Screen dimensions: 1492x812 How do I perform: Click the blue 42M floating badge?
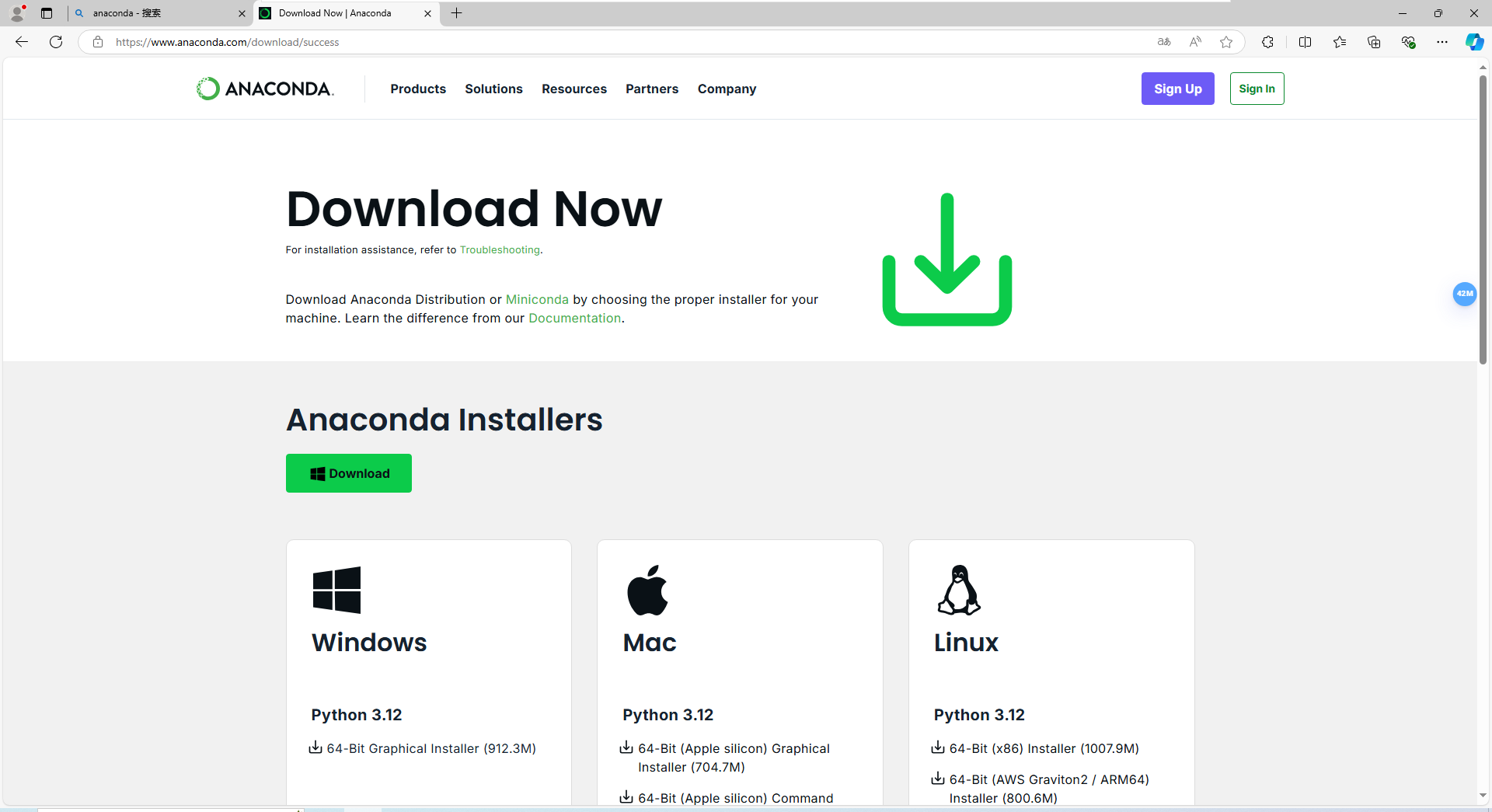pos(1465,294)
